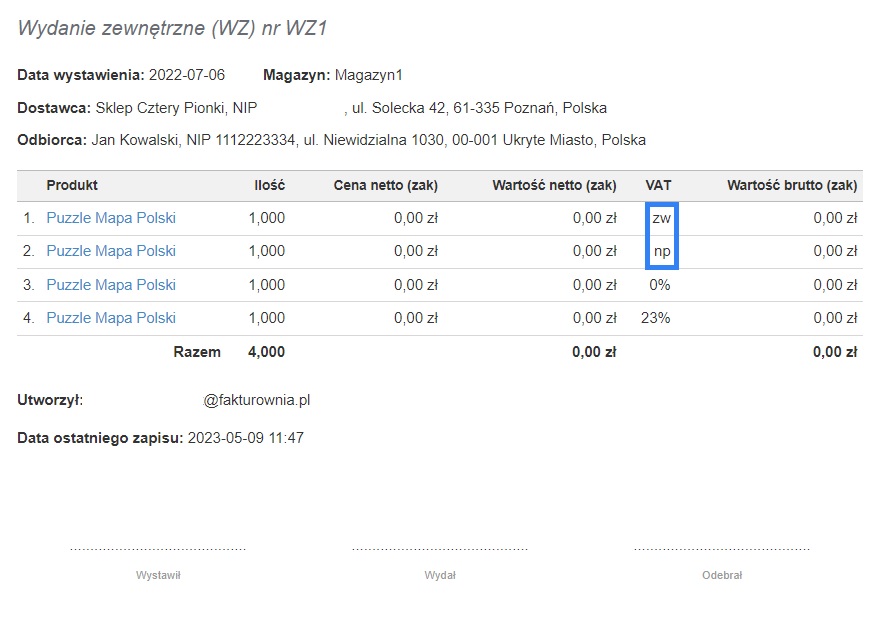Click the "Magazyn:" label

297,75
